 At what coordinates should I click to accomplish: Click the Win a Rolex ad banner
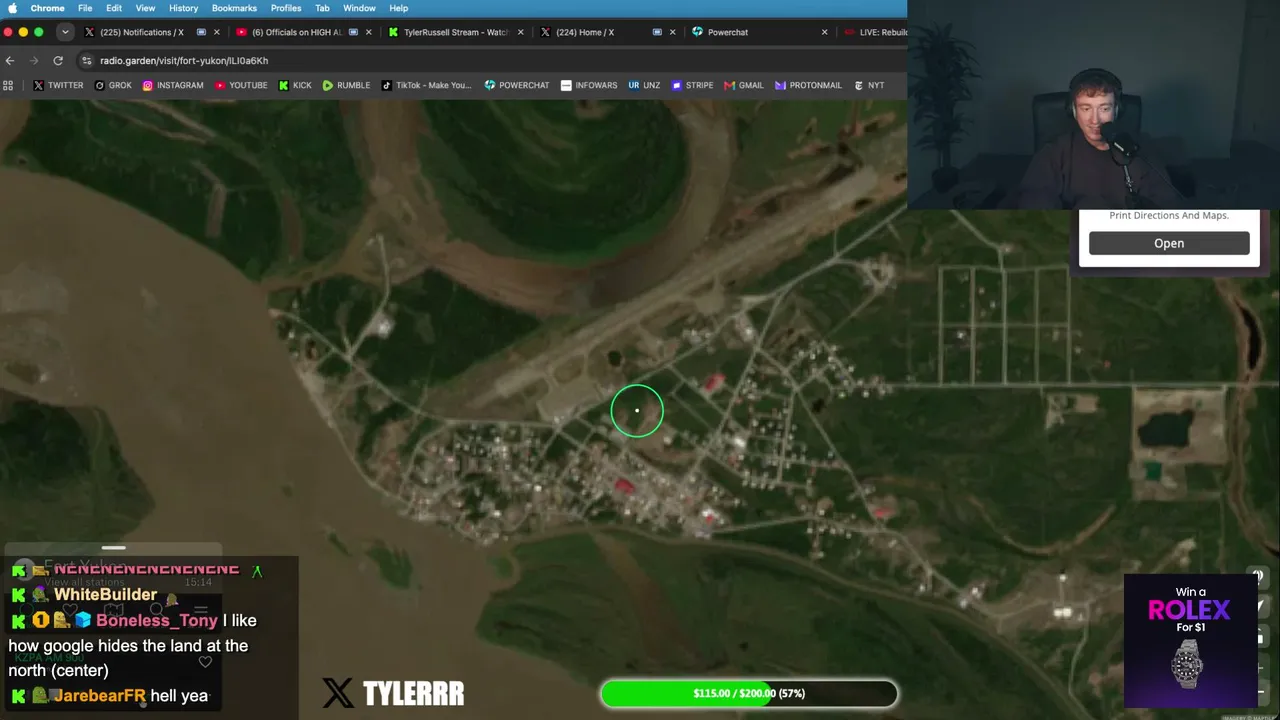pos(1190,640)
